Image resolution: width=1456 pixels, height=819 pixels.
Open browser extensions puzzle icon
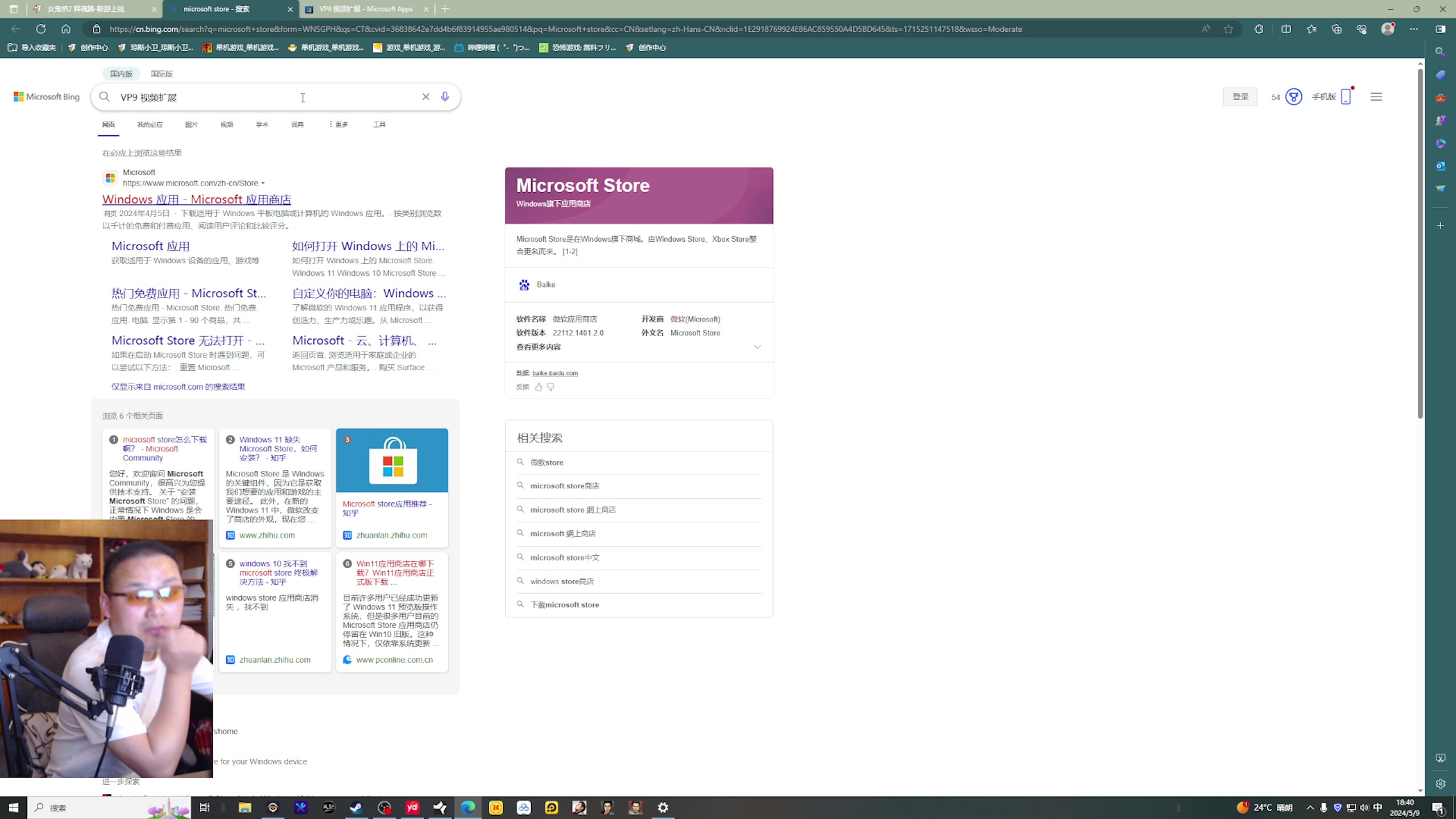click(1259, 29)
